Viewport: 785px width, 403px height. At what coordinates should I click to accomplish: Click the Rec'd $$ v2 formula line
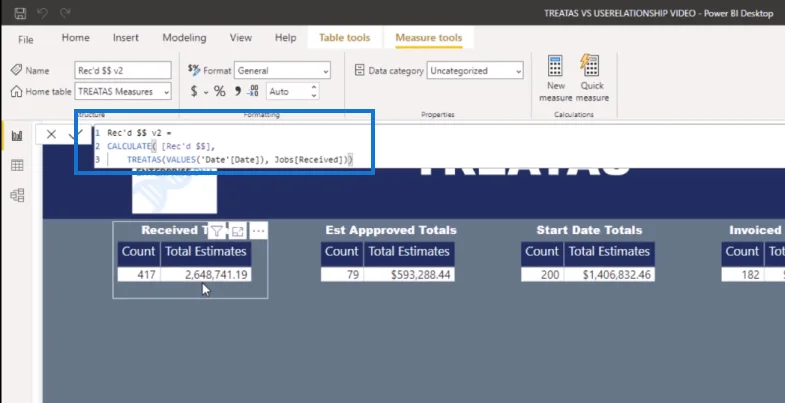pyautogui.click(x=139, y=133)
